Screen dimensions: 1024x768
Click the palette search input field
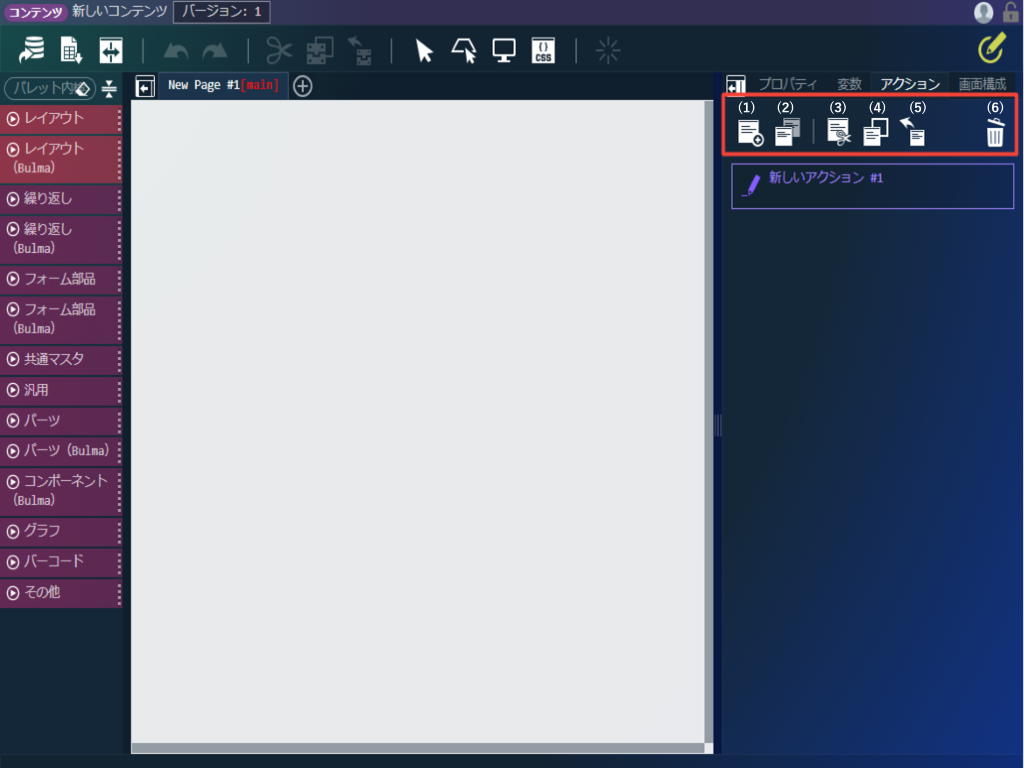(50, 88)
